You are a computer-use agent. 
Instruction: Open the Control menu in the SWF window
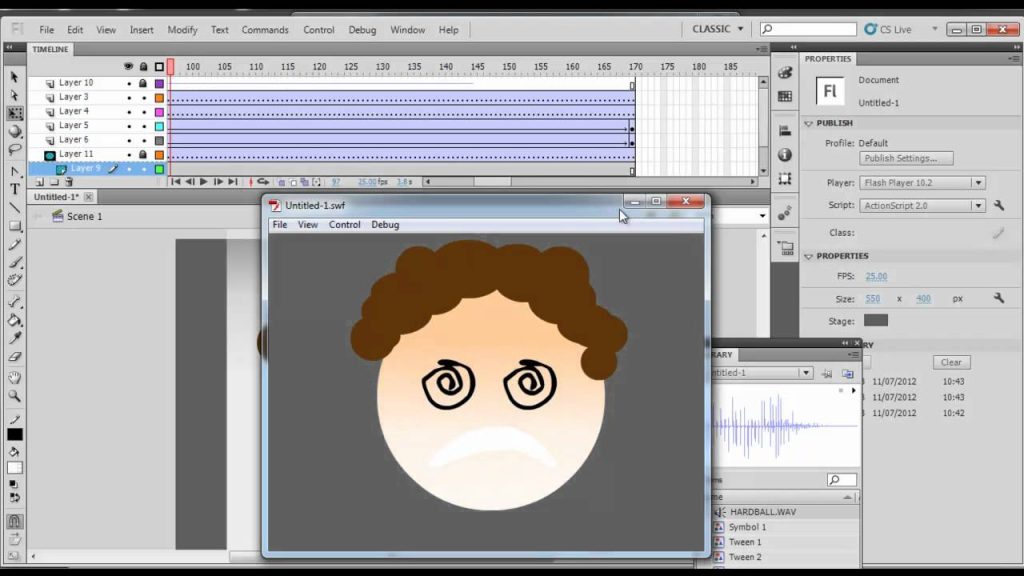(x=344, y=225)
